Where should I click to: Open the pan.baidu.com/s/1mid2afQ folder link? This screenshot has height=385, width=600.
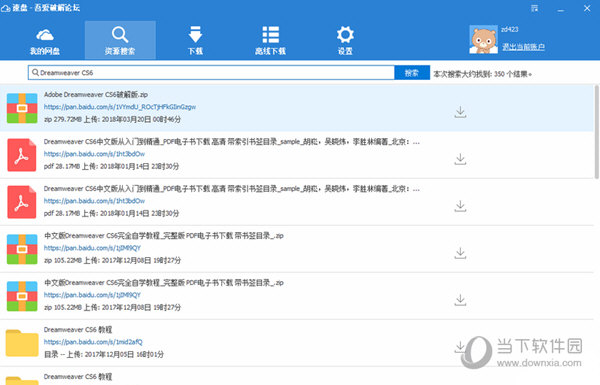(93, 342)
